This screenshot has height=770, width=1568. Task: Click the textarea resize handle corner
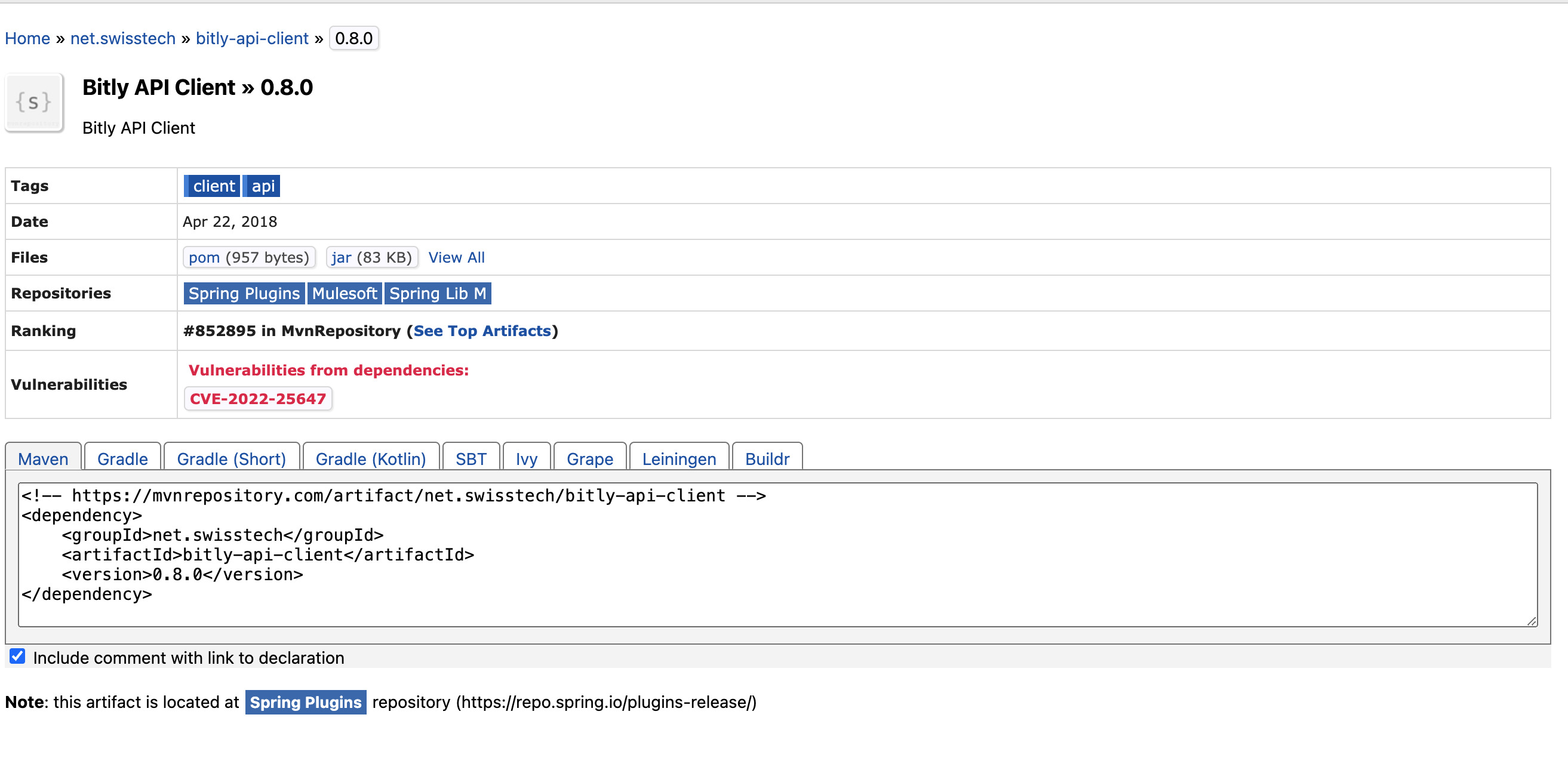pos(1532,621)
